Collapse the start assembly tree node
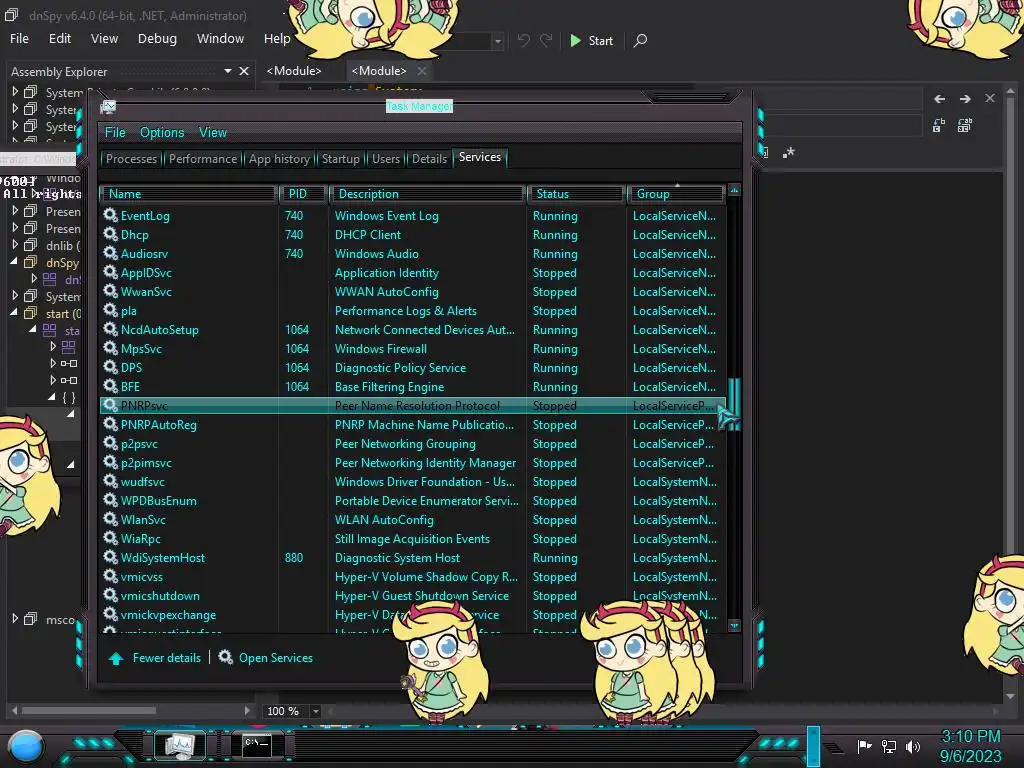Screen dimensions: 1024x768 coord(14,312)
